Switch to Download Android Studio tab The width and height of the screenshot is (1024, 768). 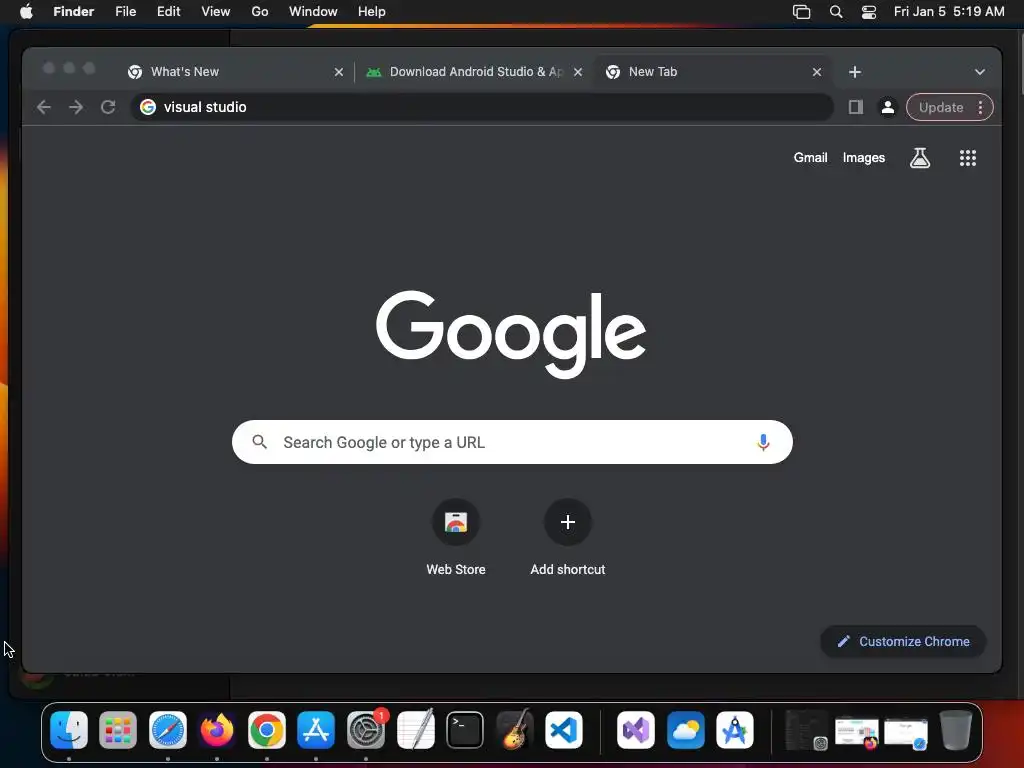[475, 72]
